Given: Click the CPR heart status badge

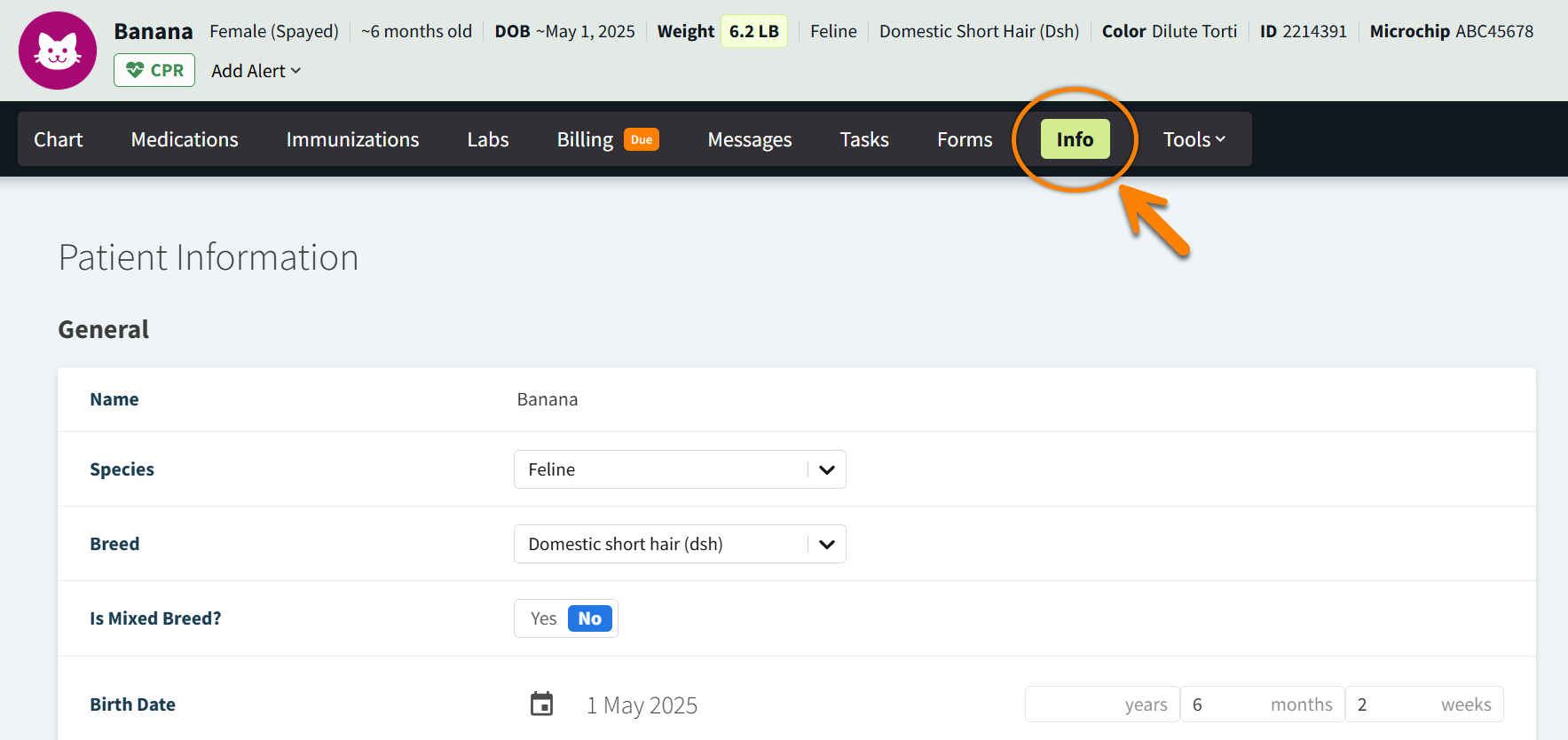Looking at the screenshot, I should click(x=154, y=70).
